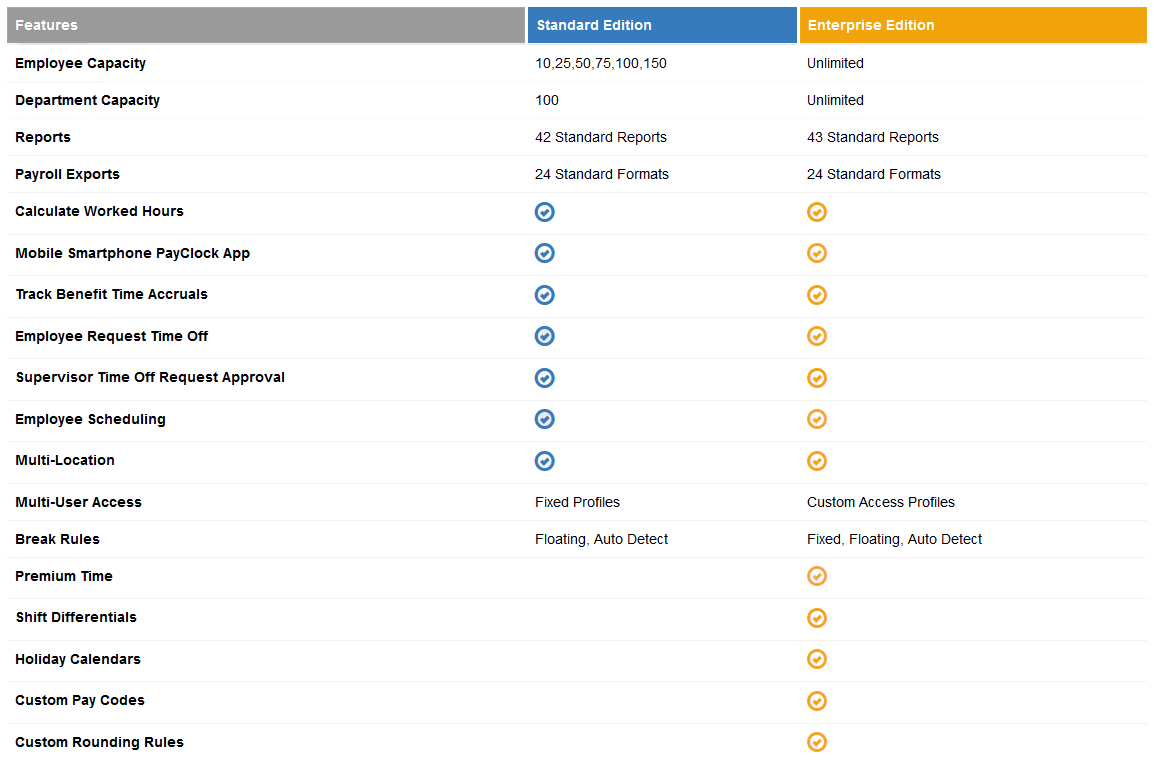Screen dimensions: 1154x768
Task: Click the Employee Scheduling label
Action: coord(90,419)
